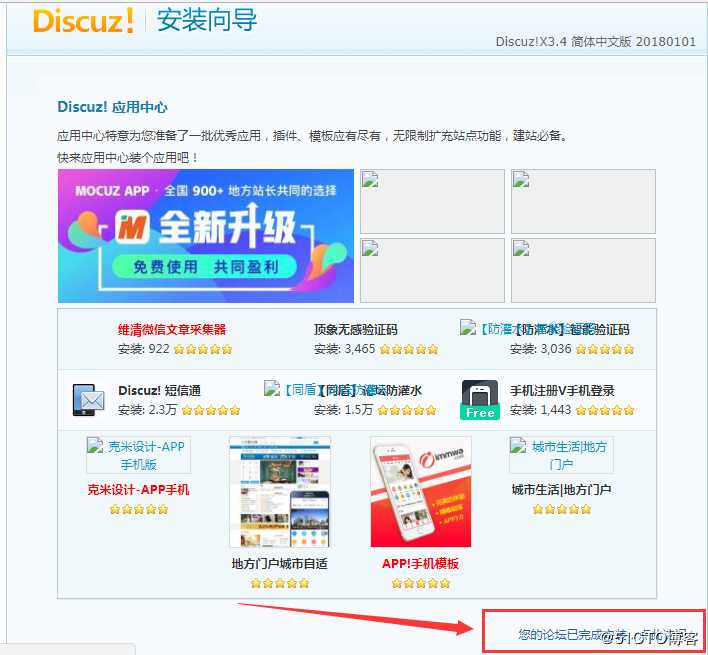The width and height of the screenshot is (708, 655).
Task: Click the 安装: 922 install count
Action: (x=144, y=349)
